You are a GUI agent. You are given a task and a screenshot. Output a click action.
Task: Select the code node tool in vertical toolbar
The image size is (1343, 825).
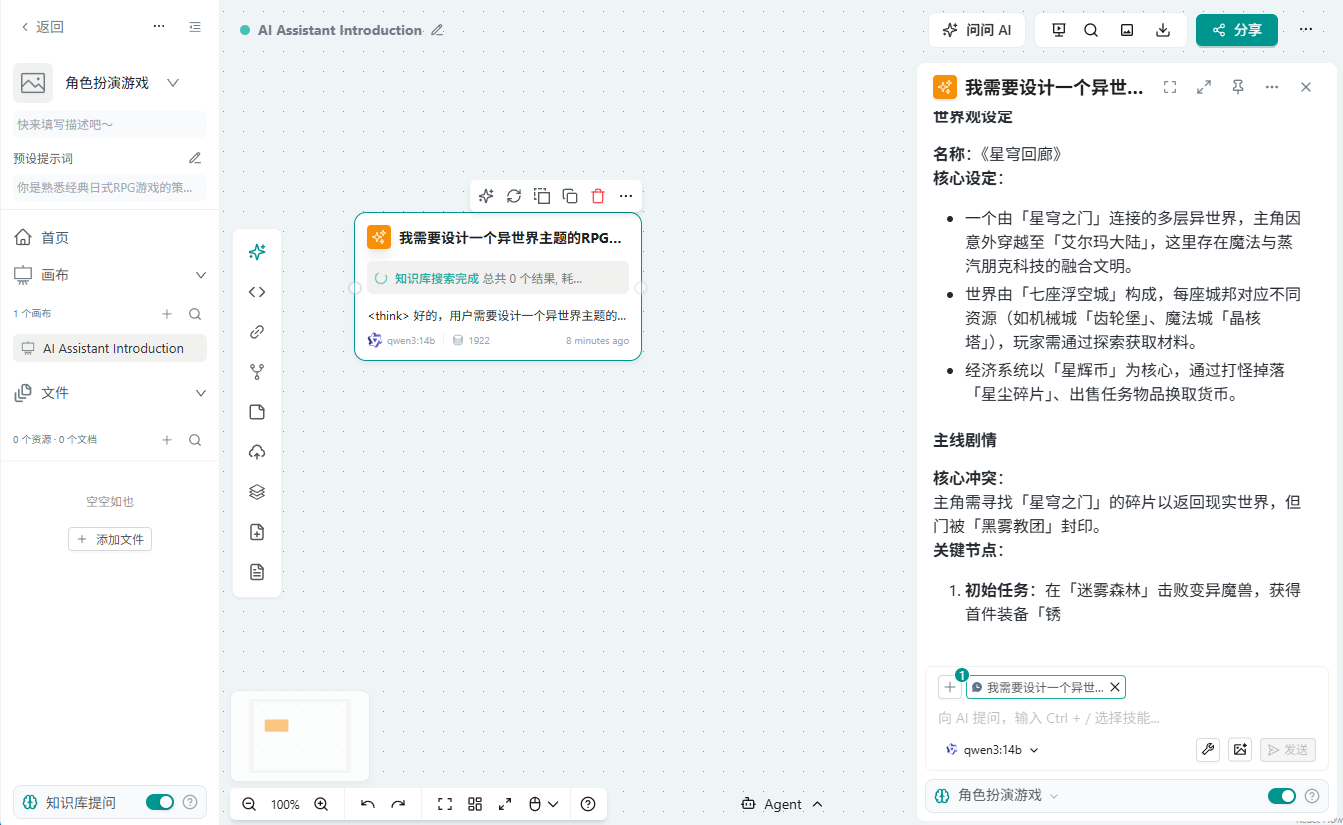coord(257,292)
